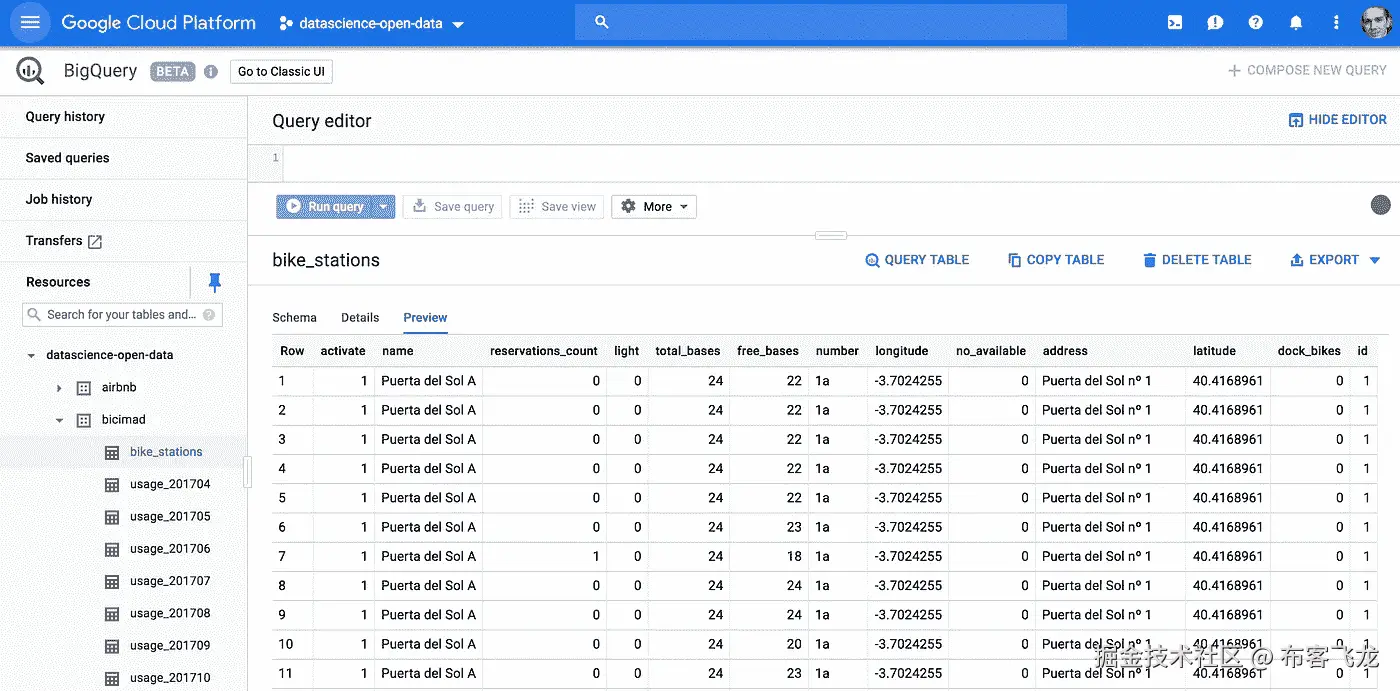Focus the Search for your tables field

pos(121,314)
